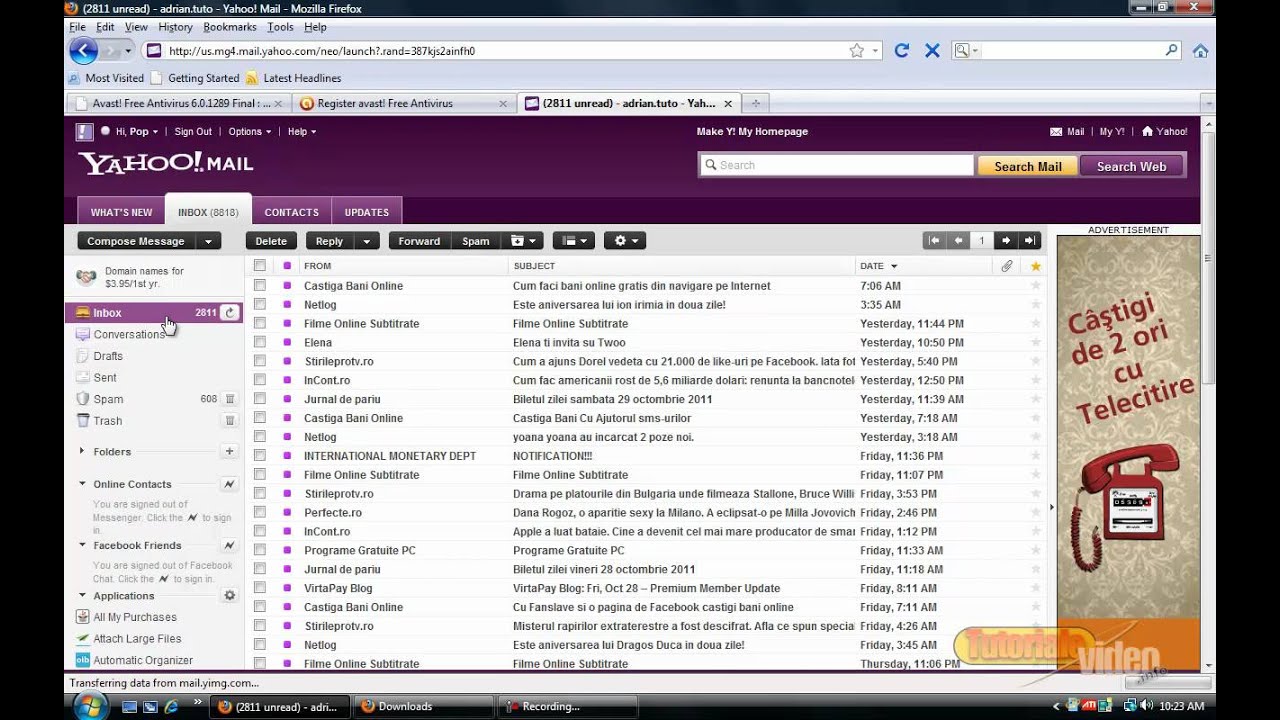Screen dimensions: 1280x720
Task: Click the add folder plus icon
Action: click(229, 452)
